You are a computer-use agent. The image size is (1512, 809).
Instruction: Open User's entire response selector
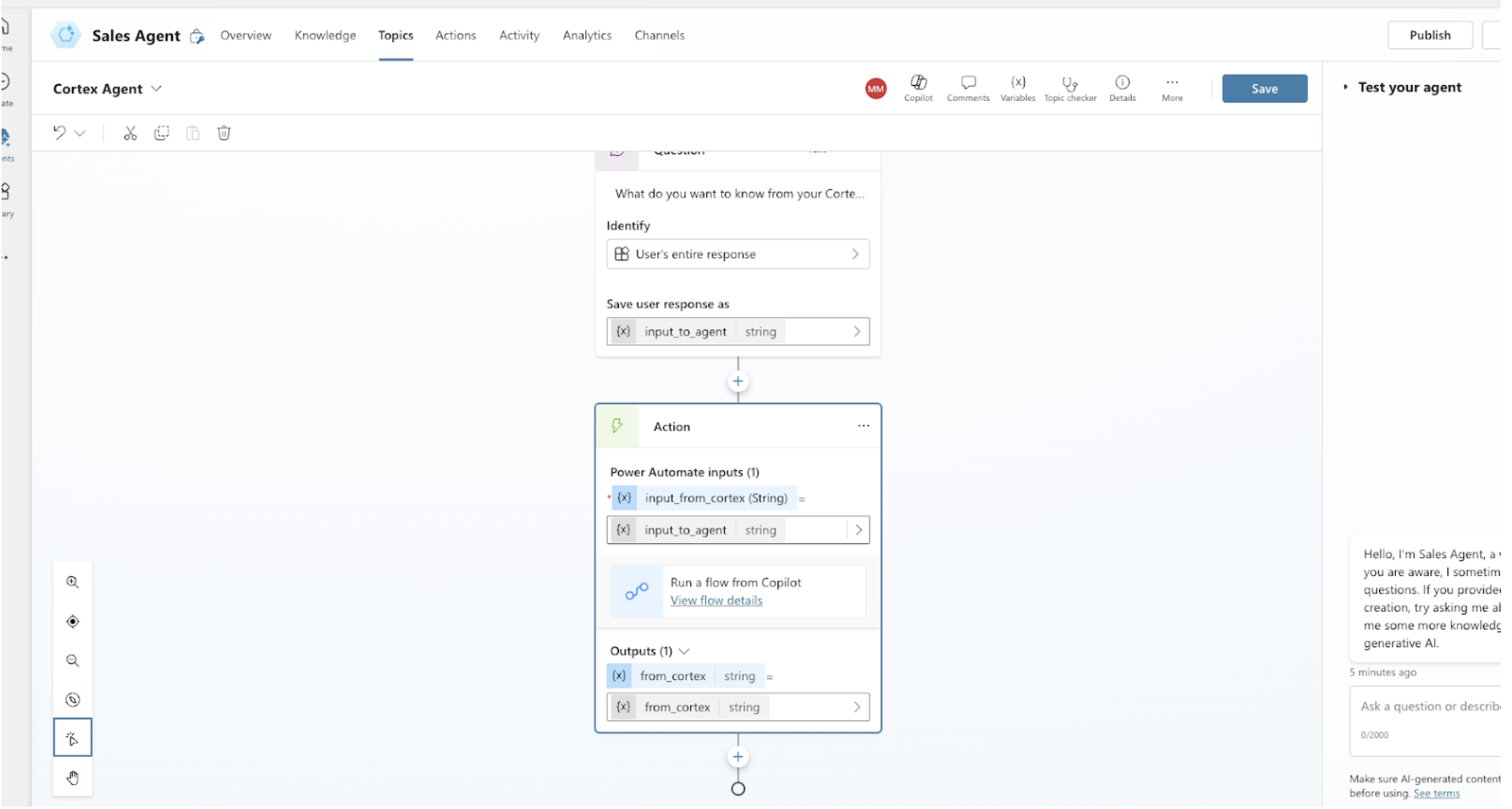click(738, 254)
